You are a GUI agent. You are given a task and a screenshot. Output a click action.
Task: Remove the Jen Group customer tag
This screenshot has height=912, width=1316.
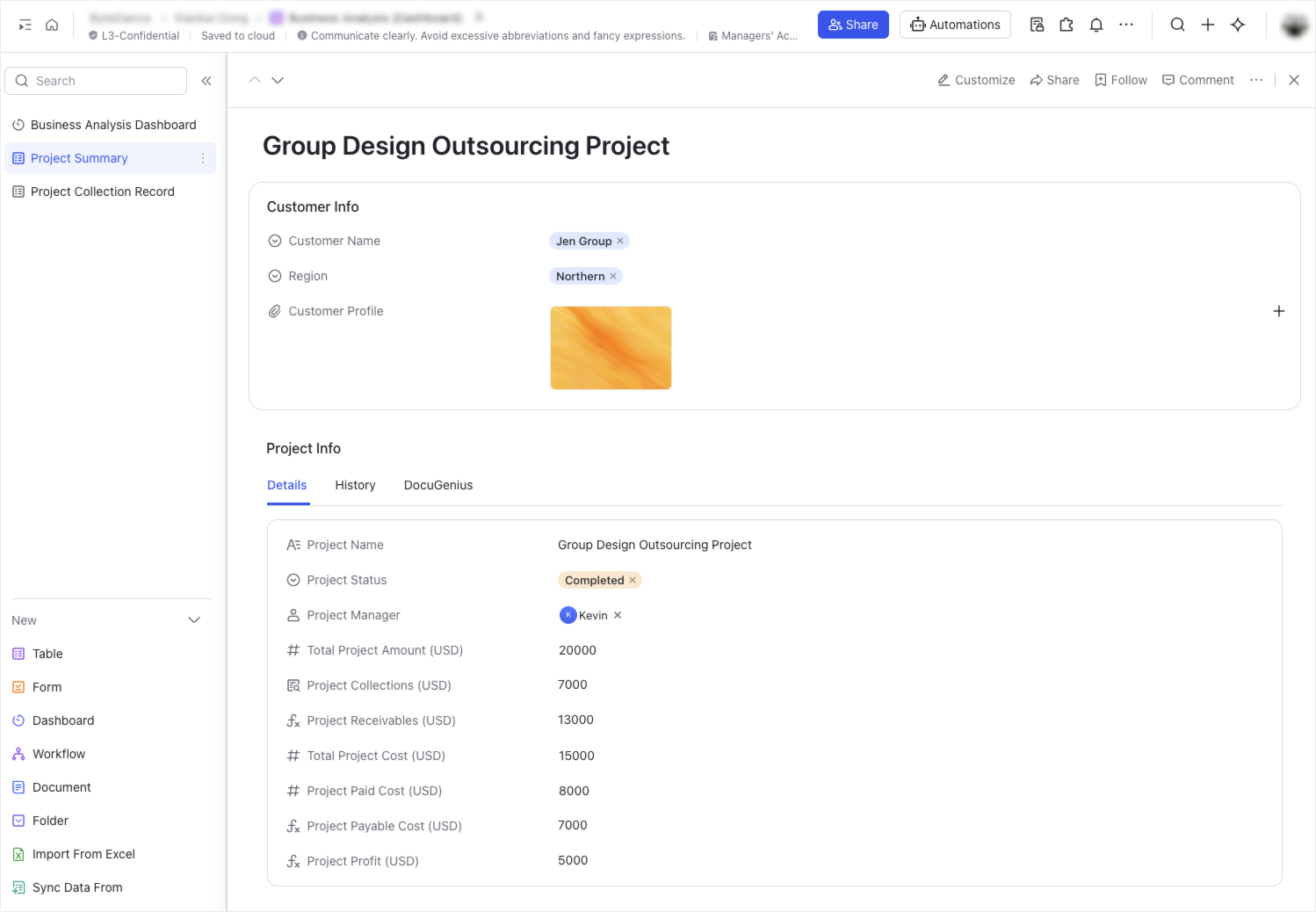(620, 241)
